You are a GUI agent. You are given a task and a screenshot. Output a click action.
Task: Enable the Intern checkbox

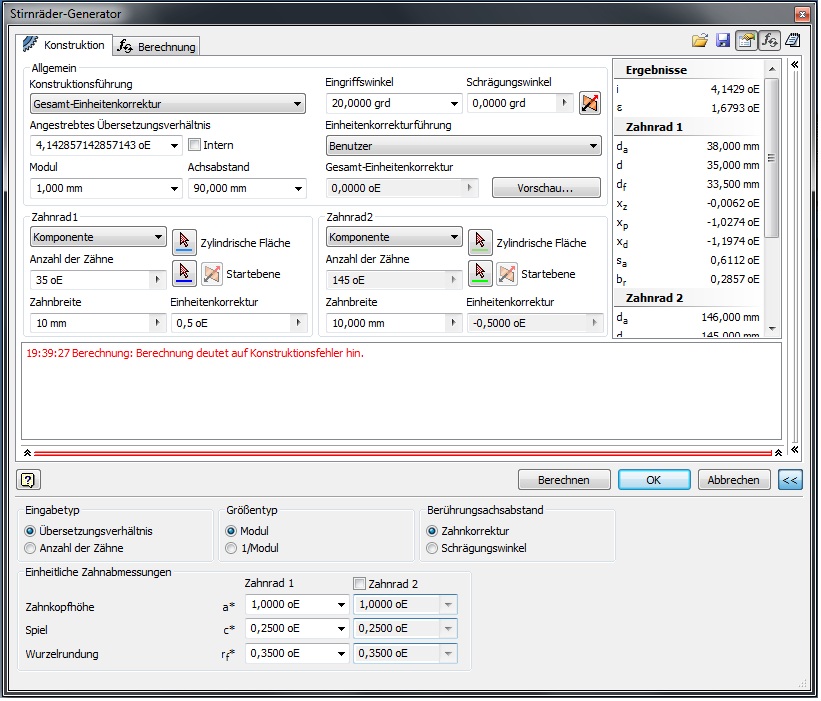click(195, 145)
